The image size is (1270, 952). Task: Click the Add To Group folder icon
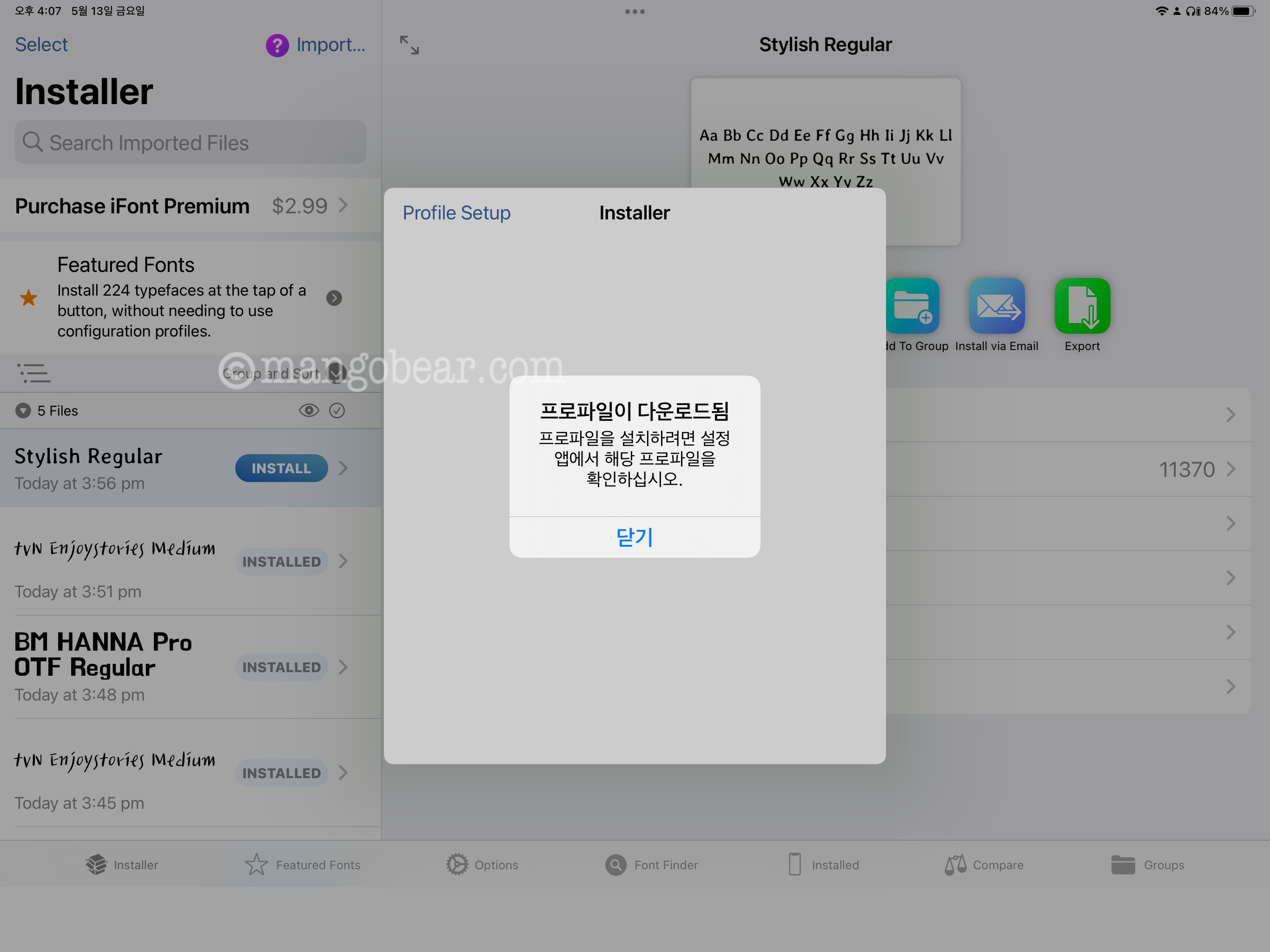point(913,306)
